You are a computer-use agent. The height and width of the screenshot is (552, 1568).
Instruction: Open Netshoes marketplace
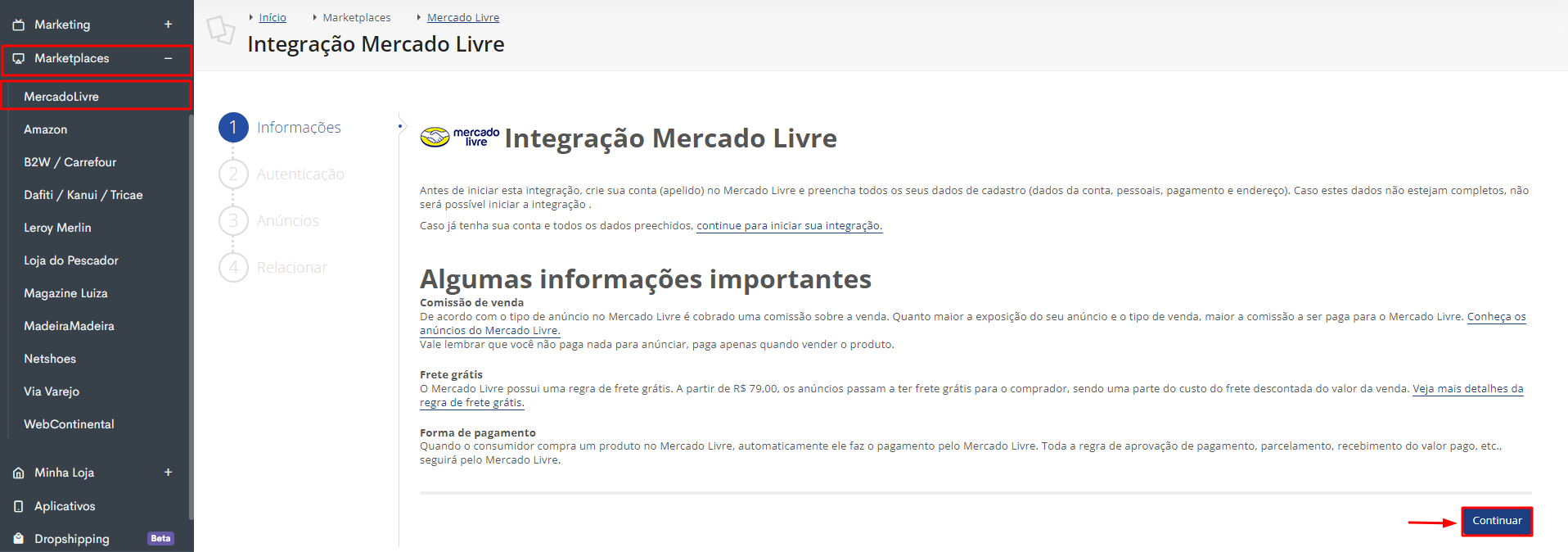50,359
